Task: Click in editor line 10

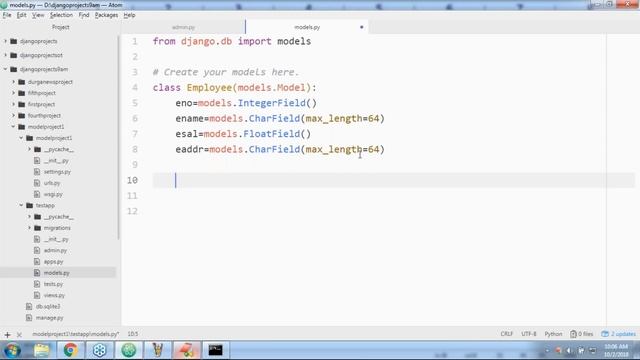Action: 394,180
